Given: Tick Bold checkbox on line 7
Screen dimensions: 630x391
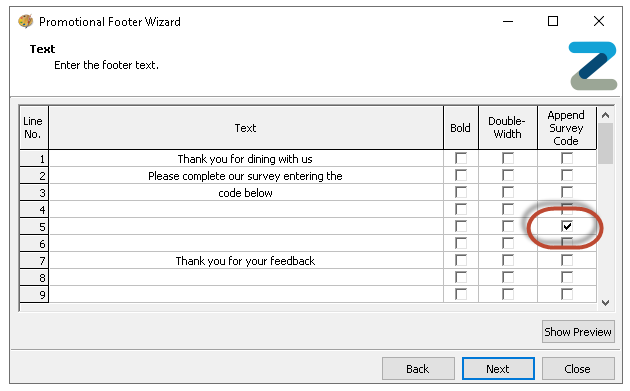Looking at the screenshot, I should point(461,260).
